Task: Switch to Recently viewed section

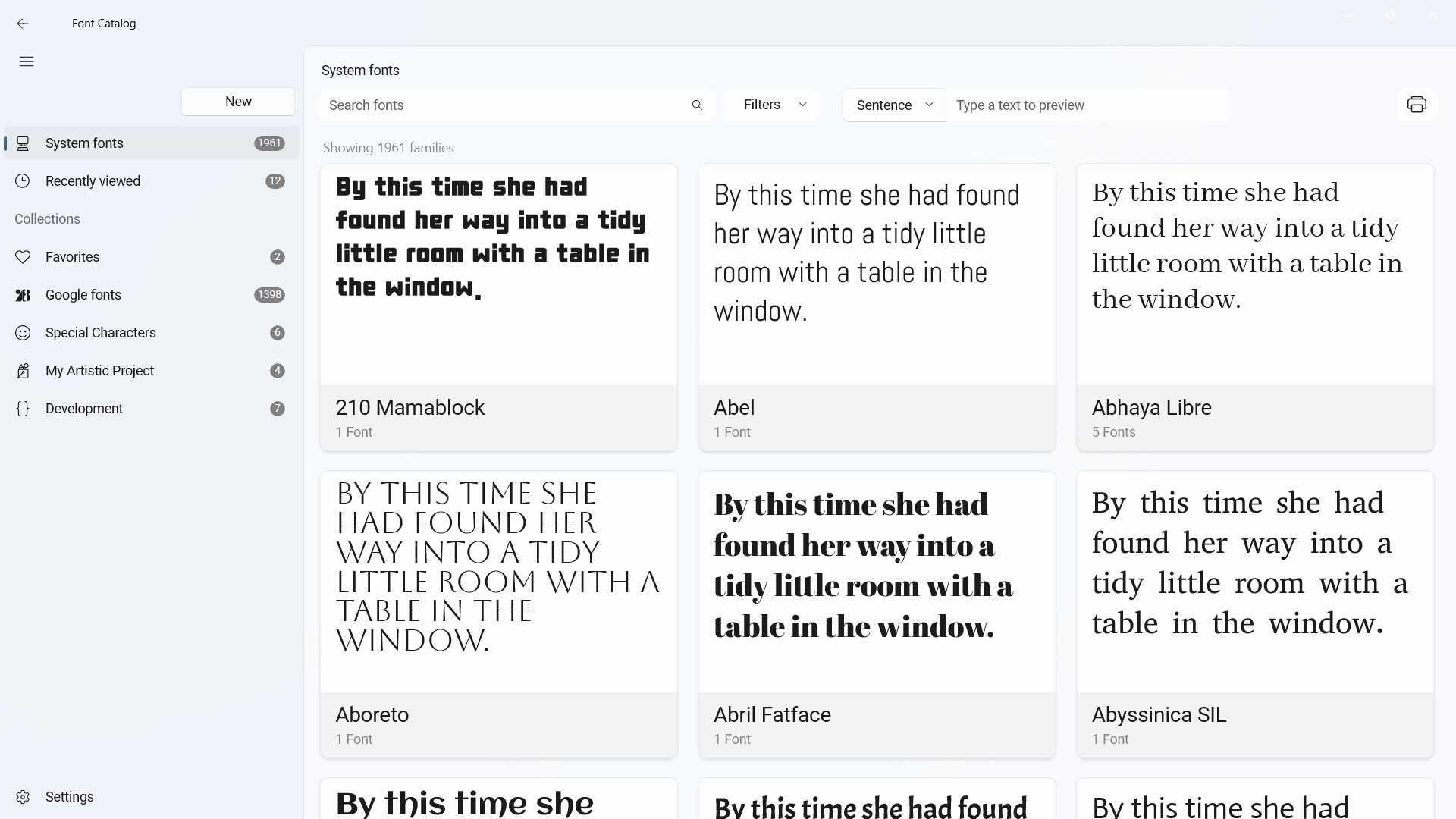Action: [x=92, y=180]
